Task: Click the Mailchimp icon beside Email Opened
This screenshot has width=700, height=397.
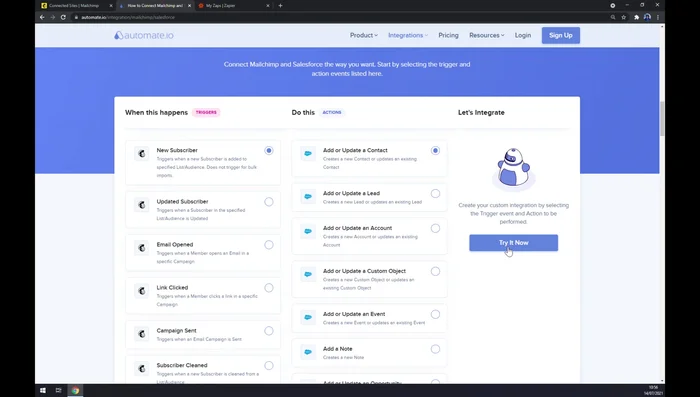Action: pyautogui.click(x=142, y=248)
